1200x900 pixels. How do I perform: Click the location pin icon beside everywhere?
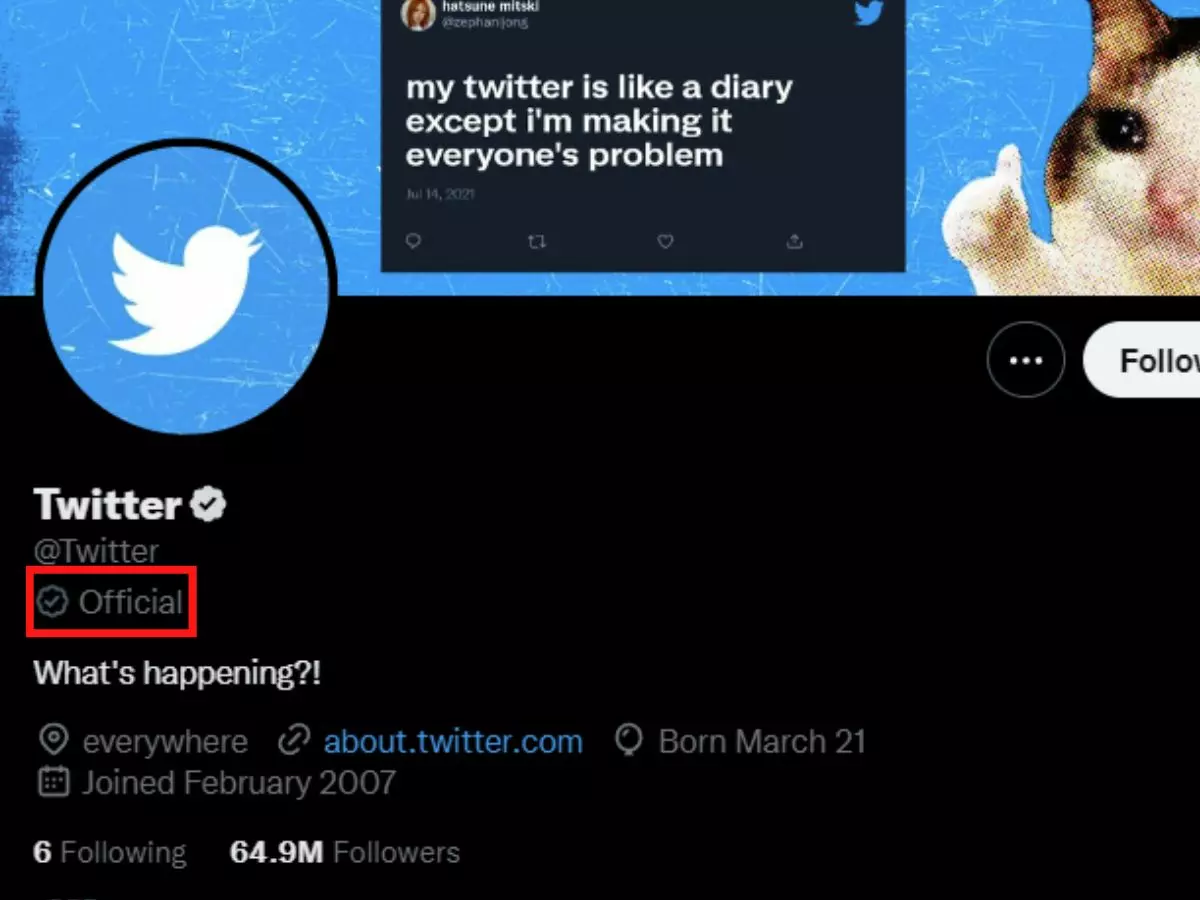coord(54,741)
